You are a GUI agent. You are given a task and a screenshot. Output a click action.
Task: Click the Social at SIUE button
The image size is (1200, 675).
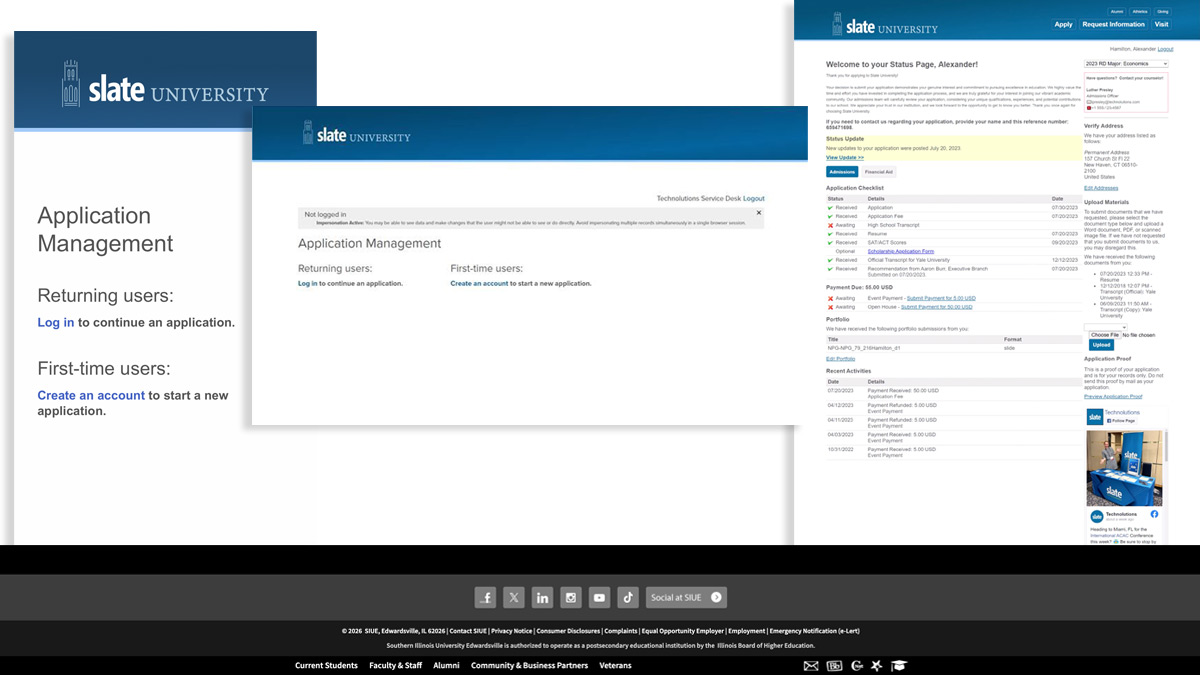[x=686, y=598]
